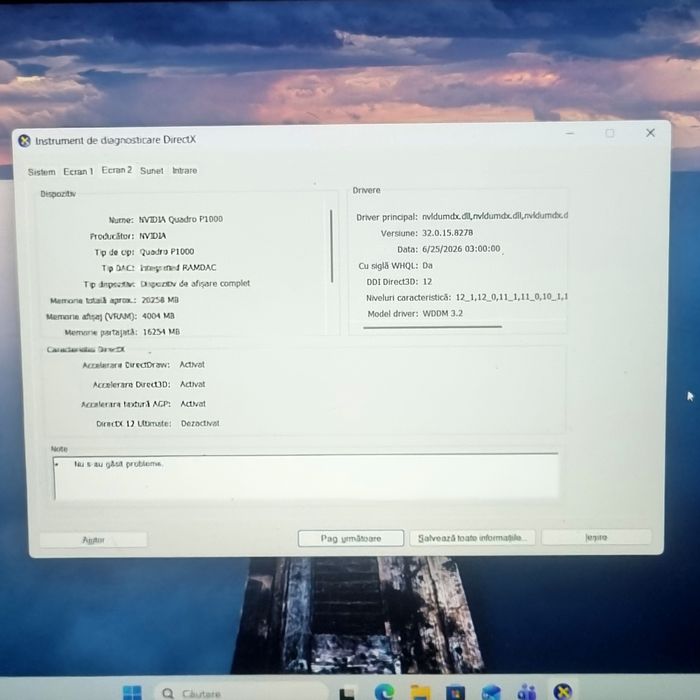The height and width of the screenshot is (700, 700).
Task: Open the Sunet tab
Action: pyautogui.click(x=151, y=171)
